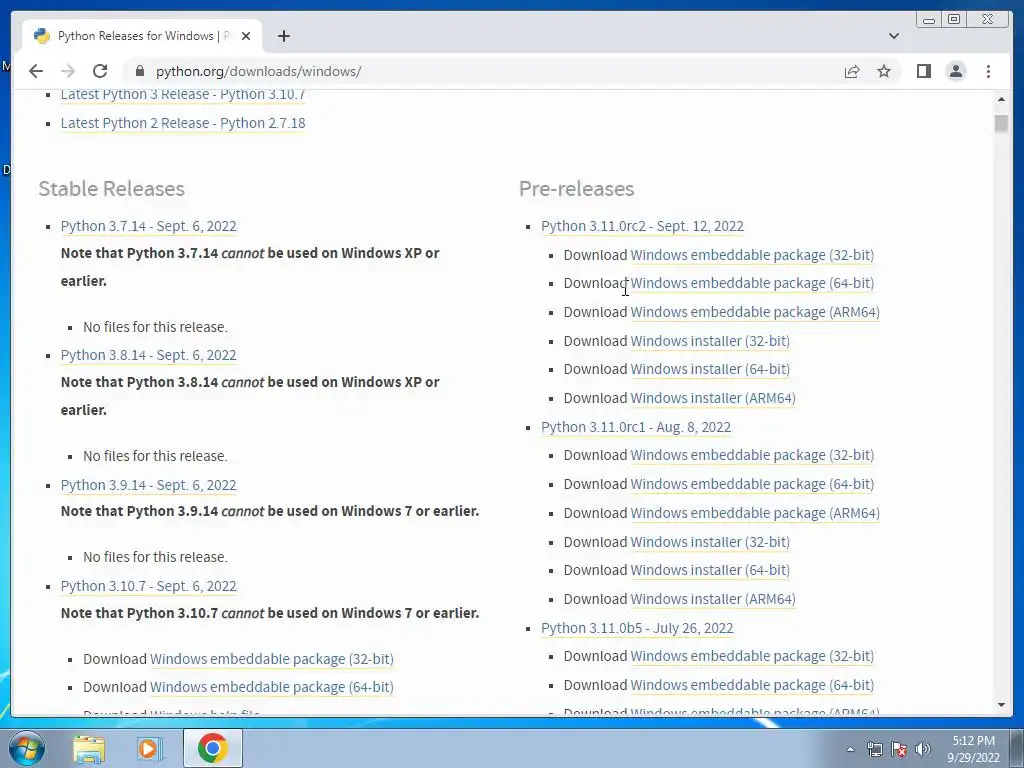Download 3.11.0rc2 Windows installer (64-bit)
1024x768 pixels.
[710, 369]
